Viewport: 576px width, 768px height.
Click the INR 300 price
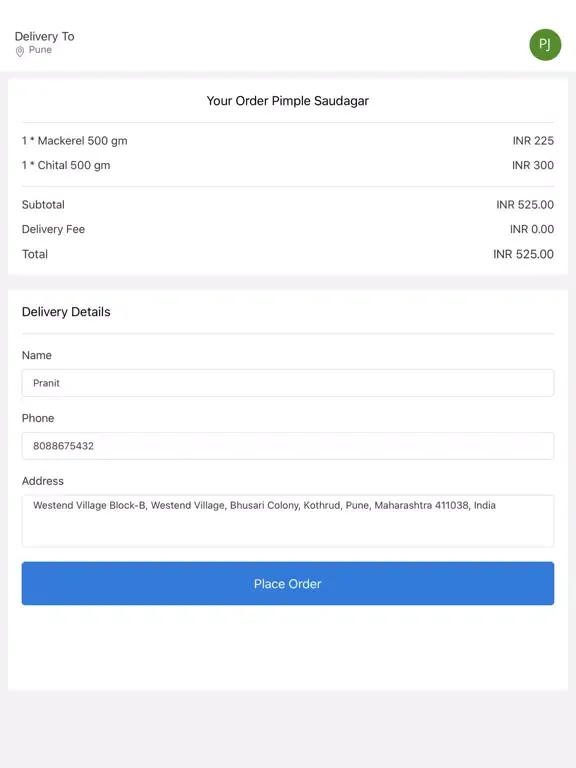[x=533, y=166]
